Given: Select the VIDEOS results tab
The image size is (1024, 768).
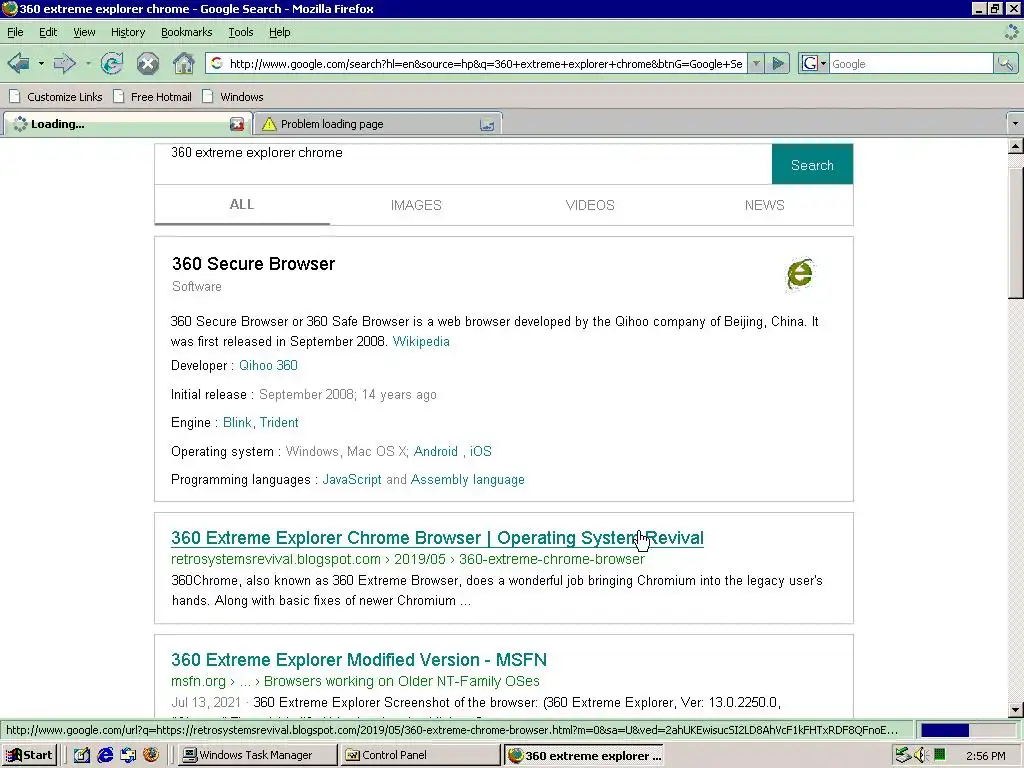Looking at the screenshot, I should (590, 205).
